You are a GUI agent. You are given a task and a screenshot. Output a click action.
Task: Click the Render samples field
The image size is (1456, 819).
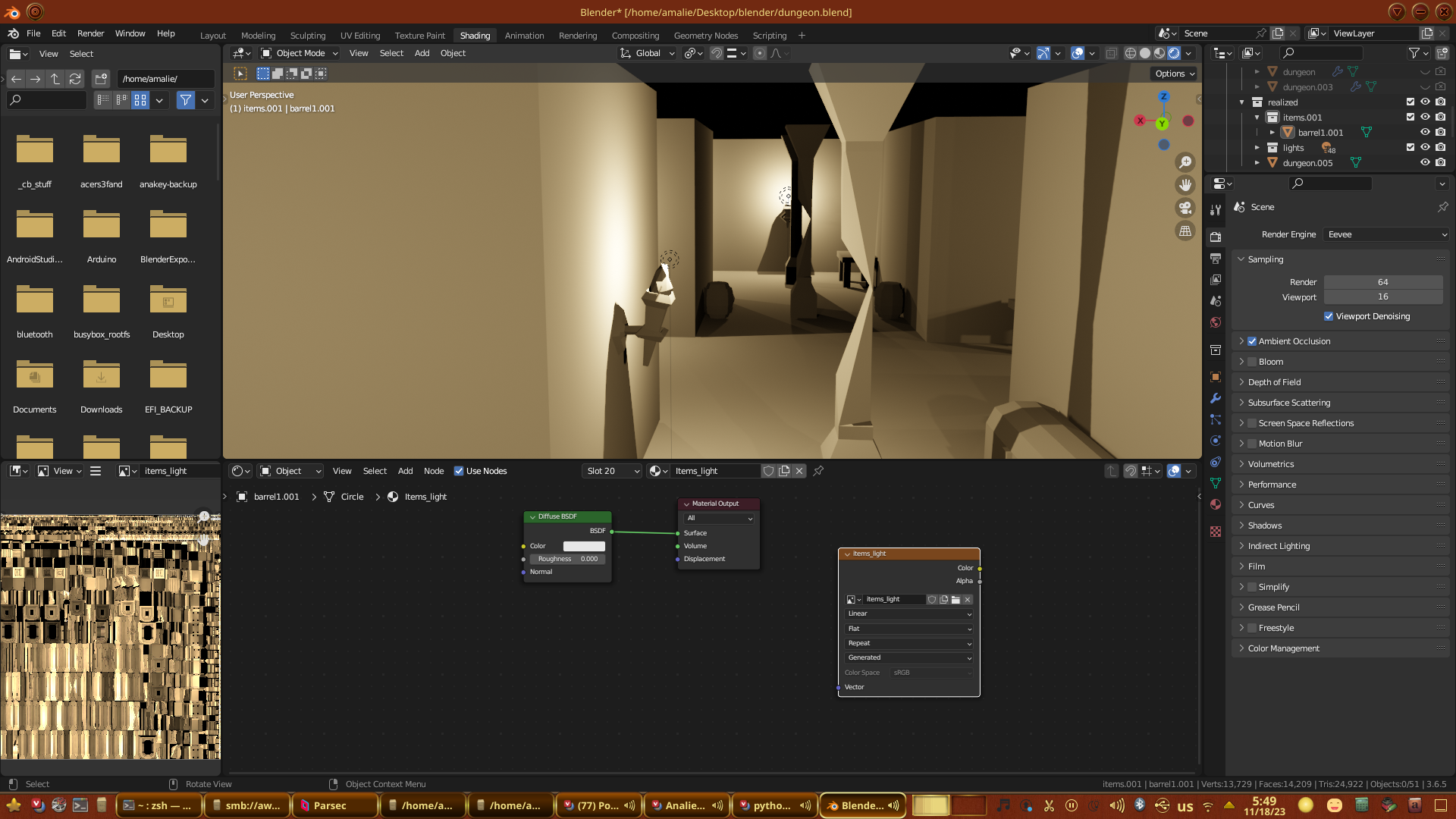click(1382, 282)
